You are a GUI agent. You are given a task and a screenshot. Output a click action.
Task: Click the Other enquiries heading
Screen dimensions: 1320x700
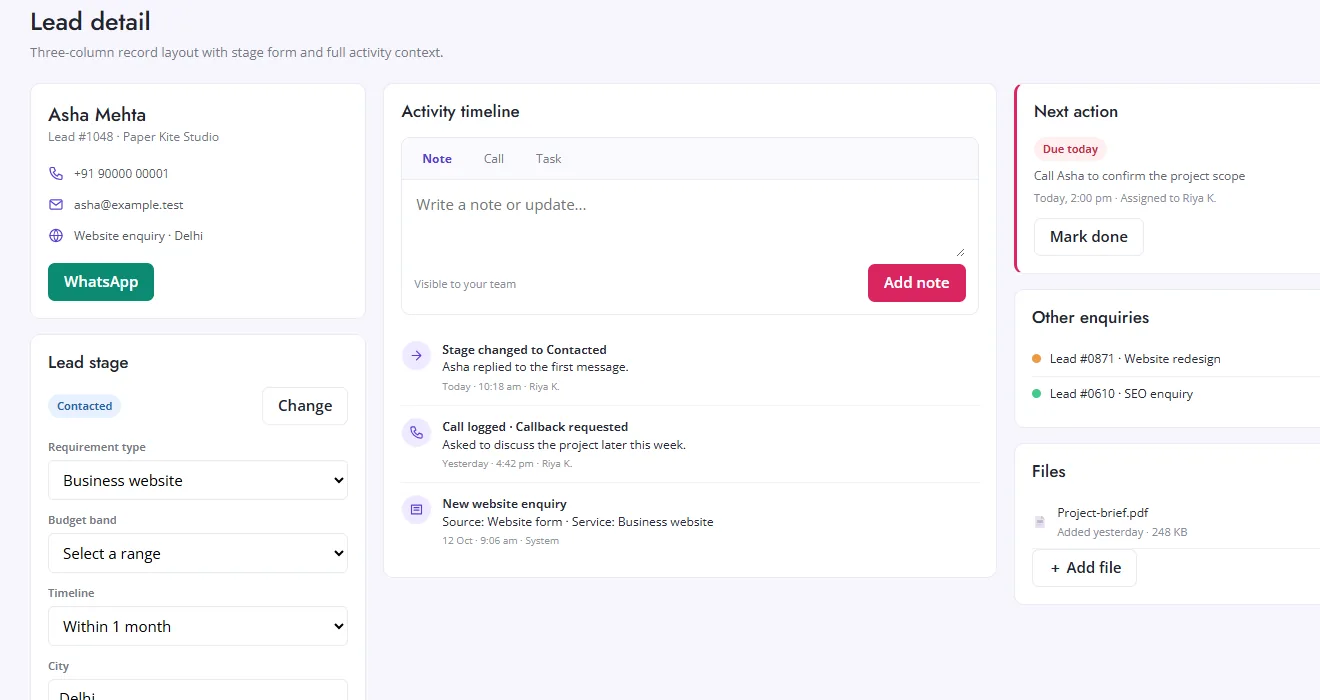click(x=1090, y=318)
